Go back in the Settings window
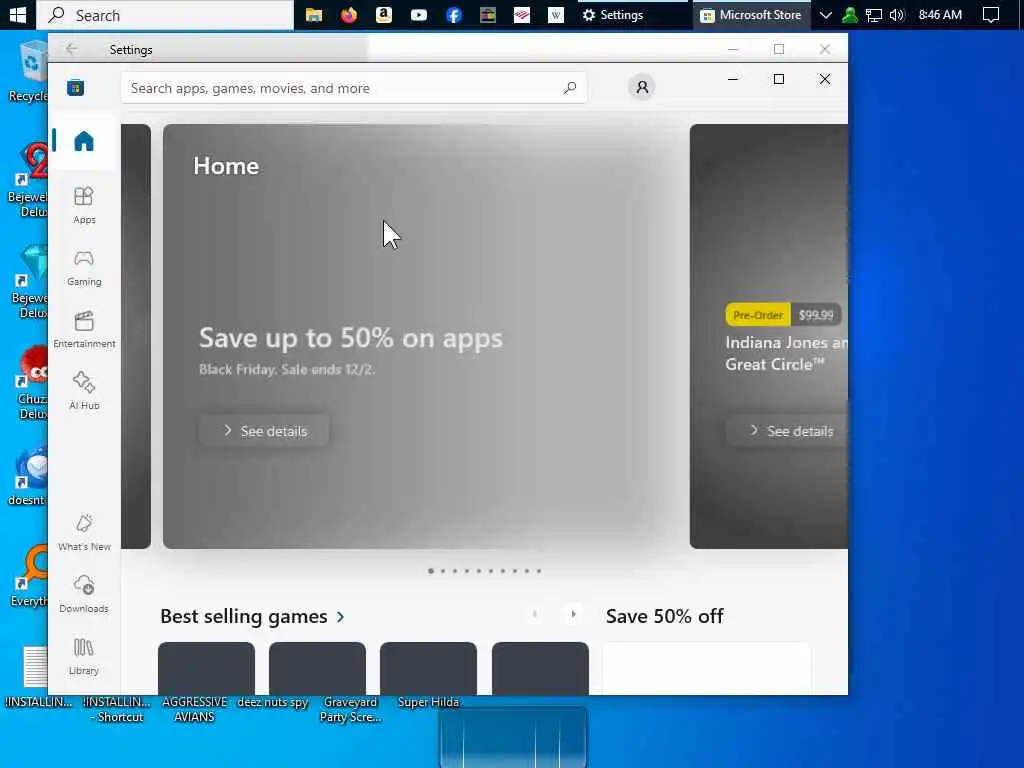Image resolution: width=1024 pixels, height=768 pixels. pyautogui.click(x=72, y=49)
